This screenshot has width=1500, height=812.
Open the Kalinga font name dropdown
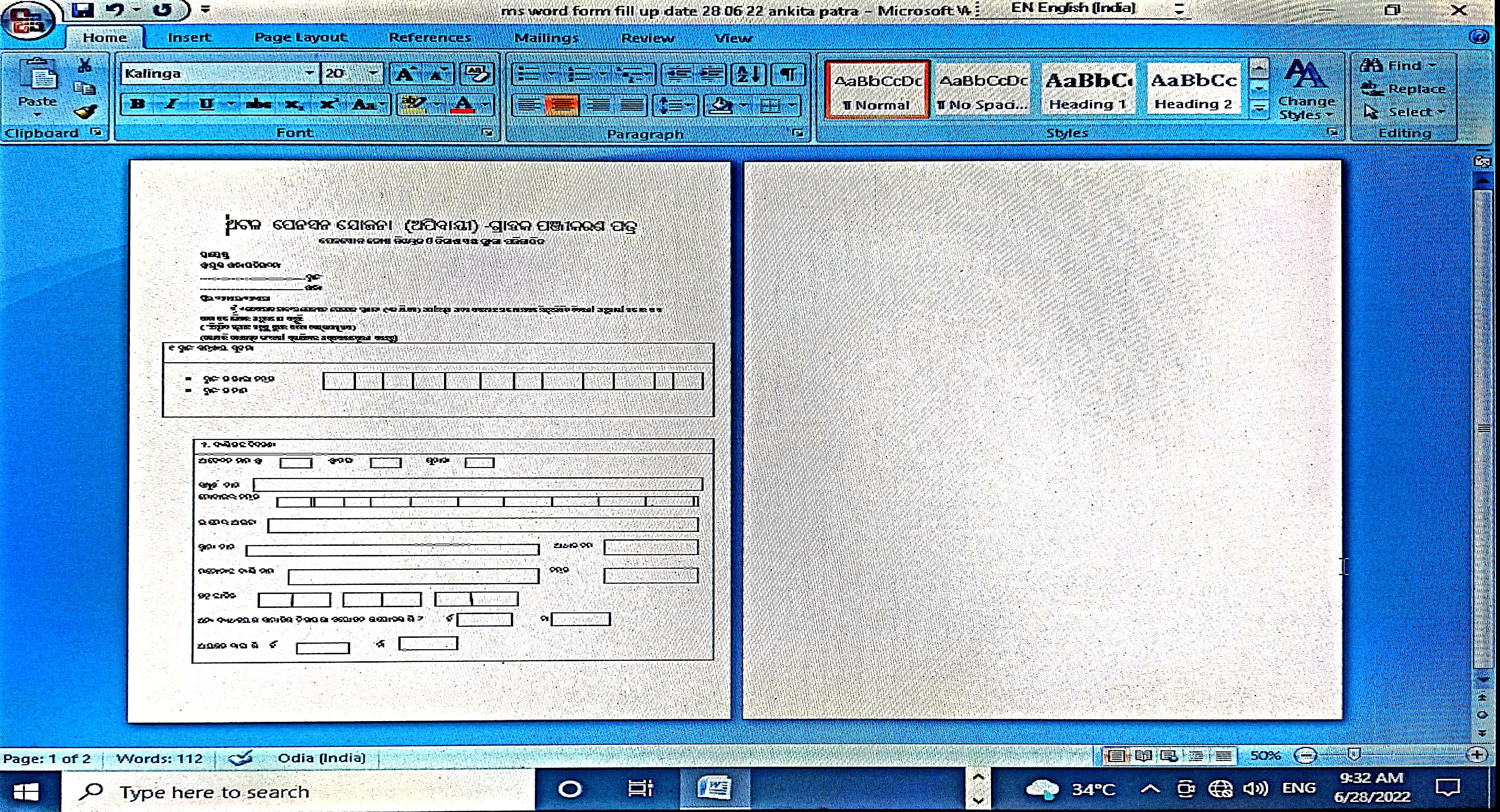coord(309,73)
